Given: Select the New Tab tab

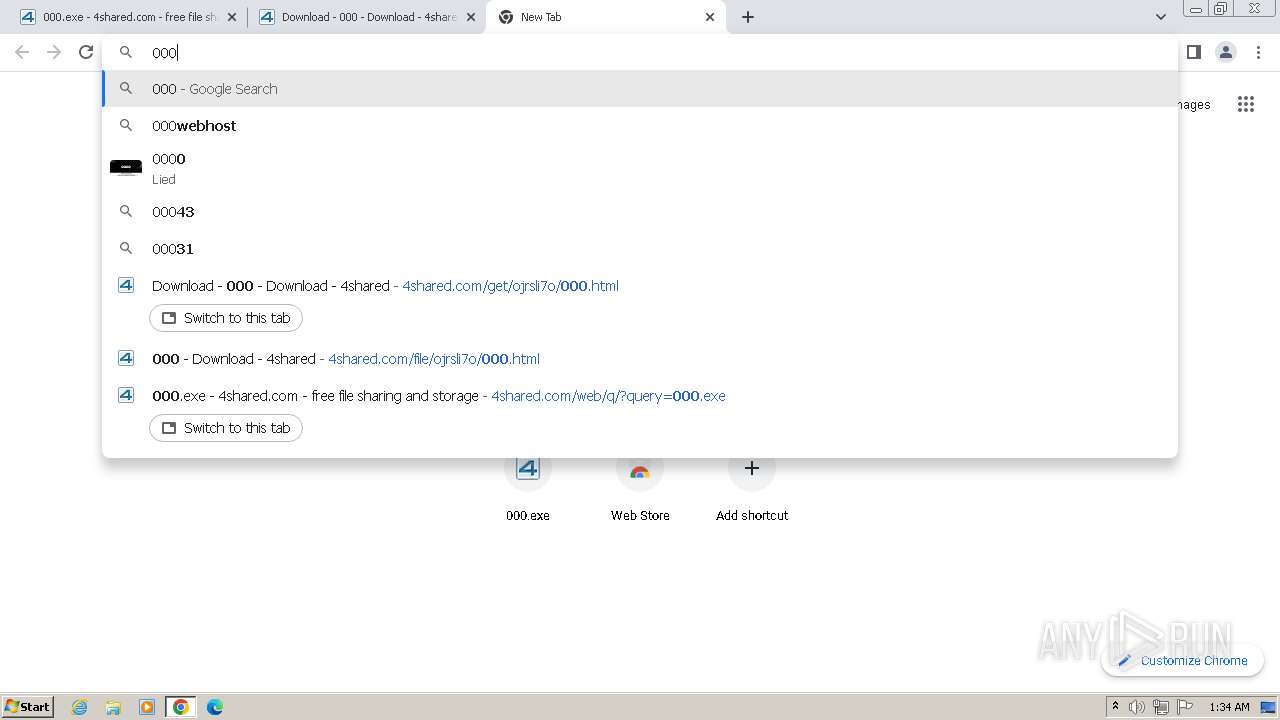Looking at the screenshot, I should coord(606,17).
